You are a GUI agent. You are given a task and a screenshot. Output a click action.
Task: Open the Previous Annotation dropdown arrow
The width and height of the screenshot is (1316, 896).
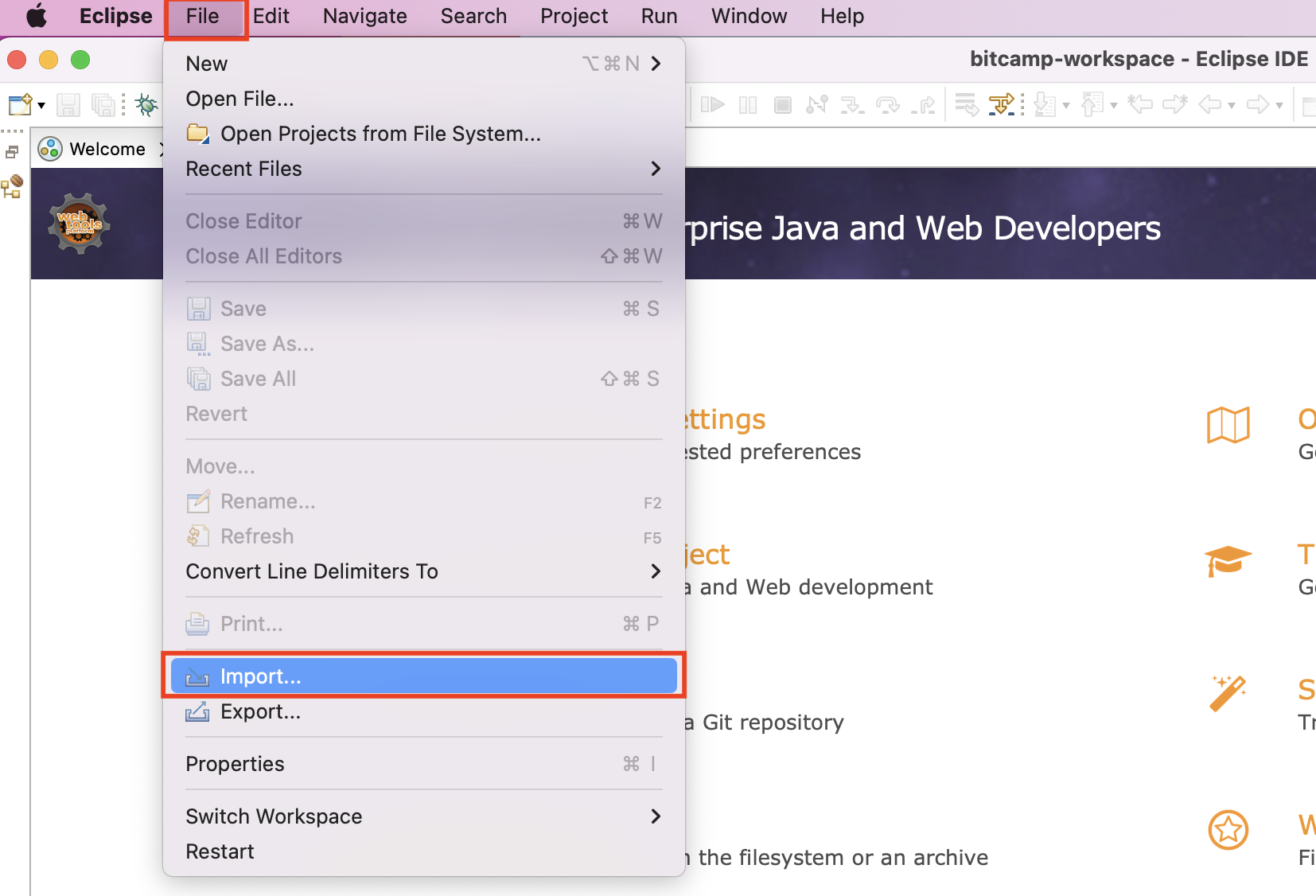[x=1114, y=105]
